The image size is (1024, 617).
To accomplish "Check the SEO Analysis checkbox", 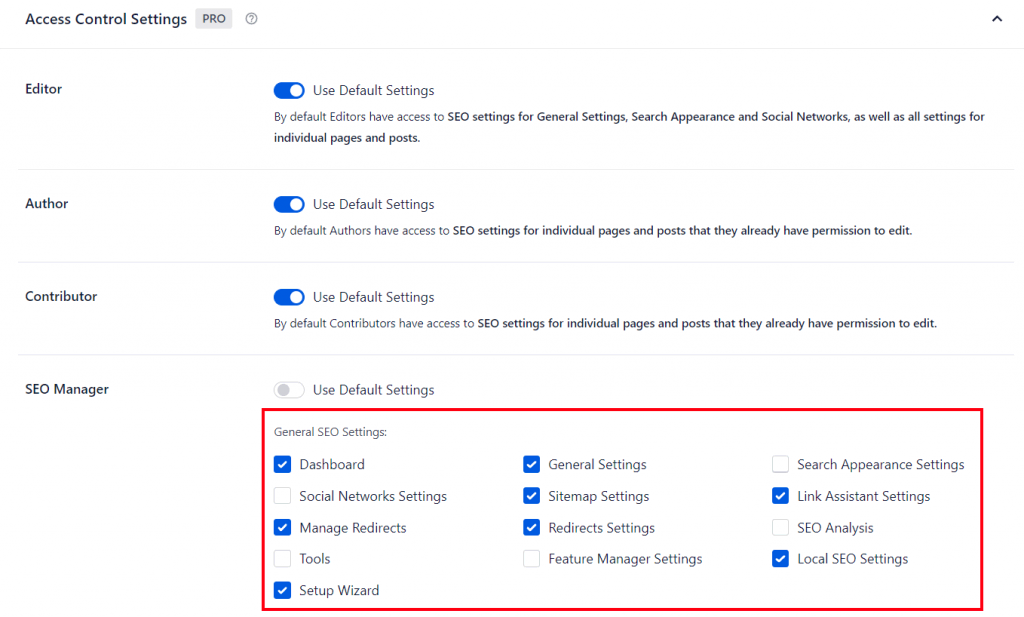I will pyautogui.click(x=781, y=527).
